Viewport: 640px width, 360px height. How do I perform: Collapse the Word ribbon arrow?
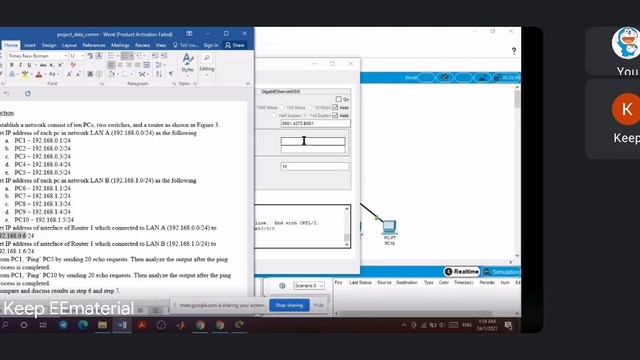click(x=248, y=83)
